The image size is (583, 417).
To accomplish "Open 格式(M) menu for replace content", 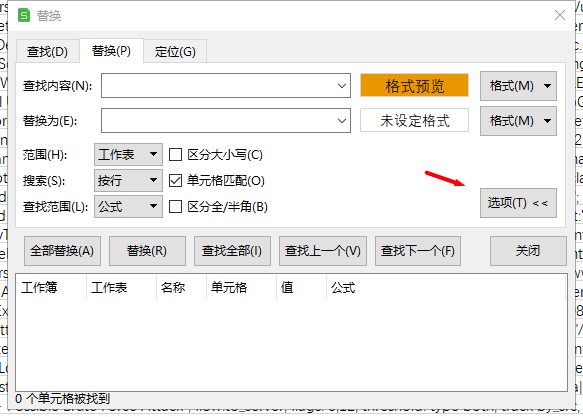I will [518, 121].
